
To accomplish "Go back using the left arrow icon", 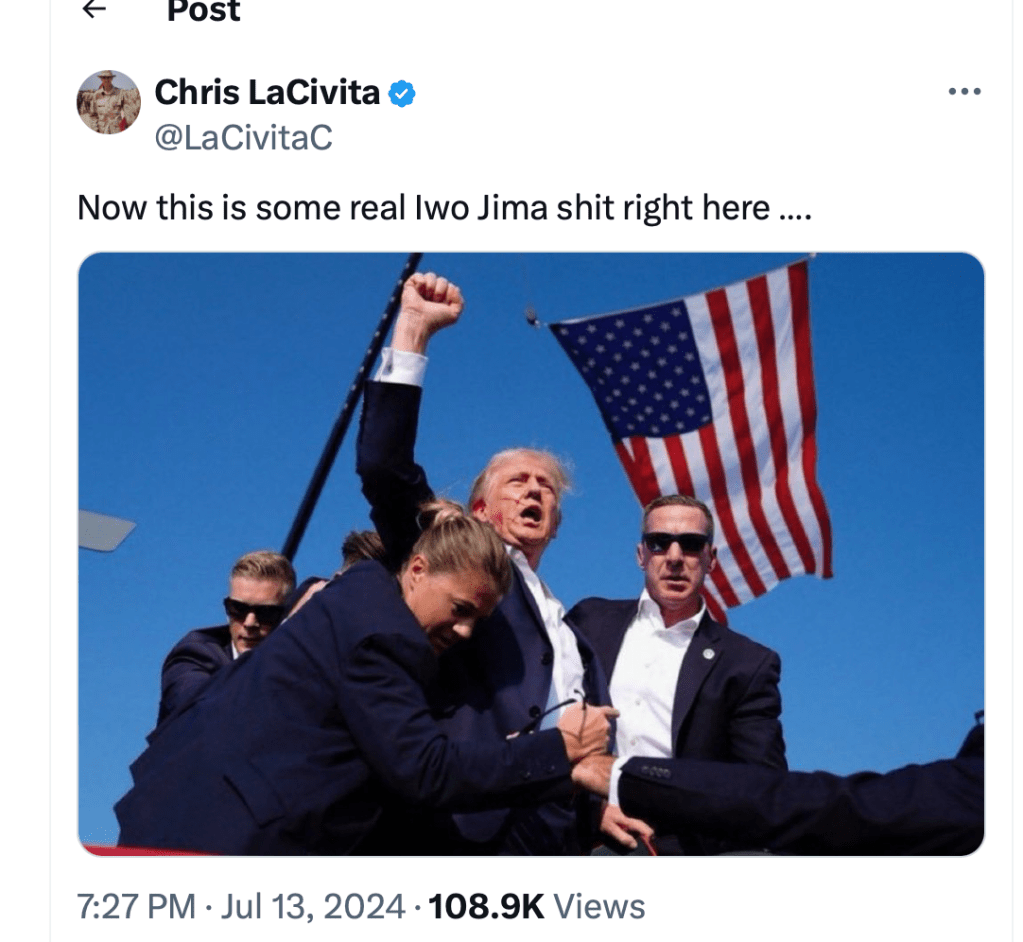I will click(95, 8).
